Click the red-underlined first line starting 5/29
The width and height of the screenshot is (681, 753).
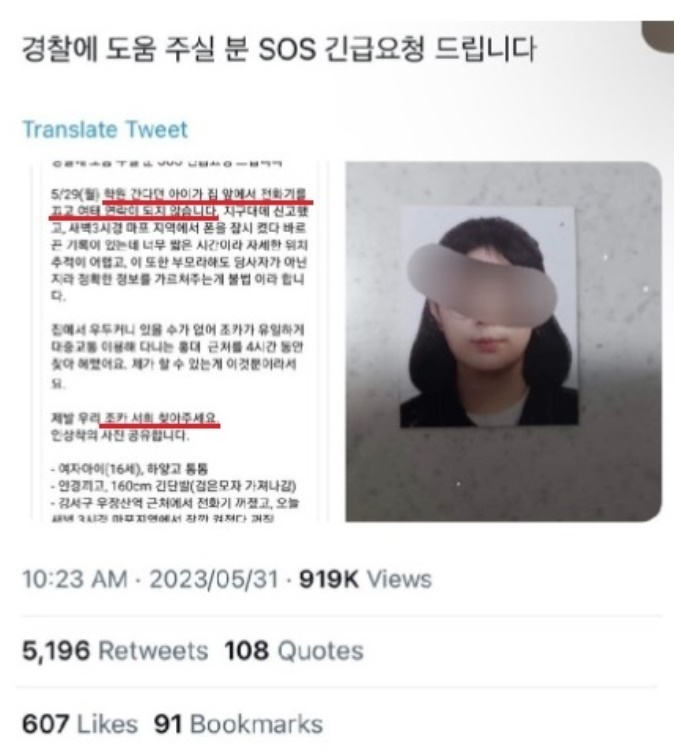[179, 194]
